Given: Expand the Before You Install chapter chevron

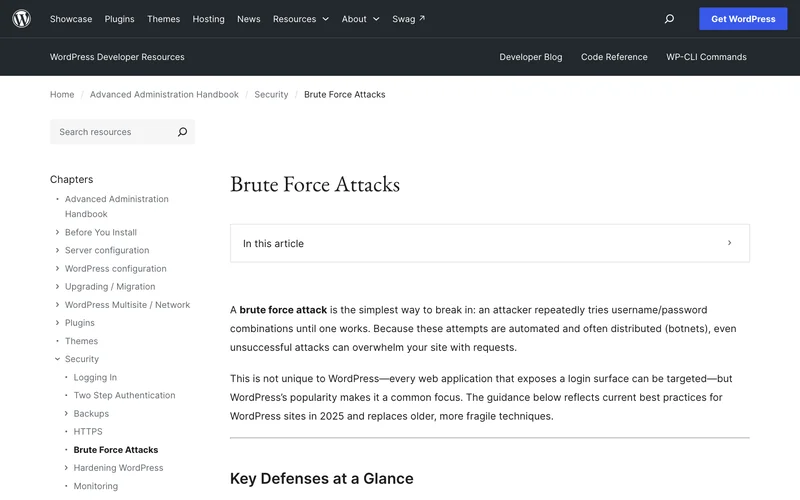Looking at the screenshot, I should click(57, 232).
